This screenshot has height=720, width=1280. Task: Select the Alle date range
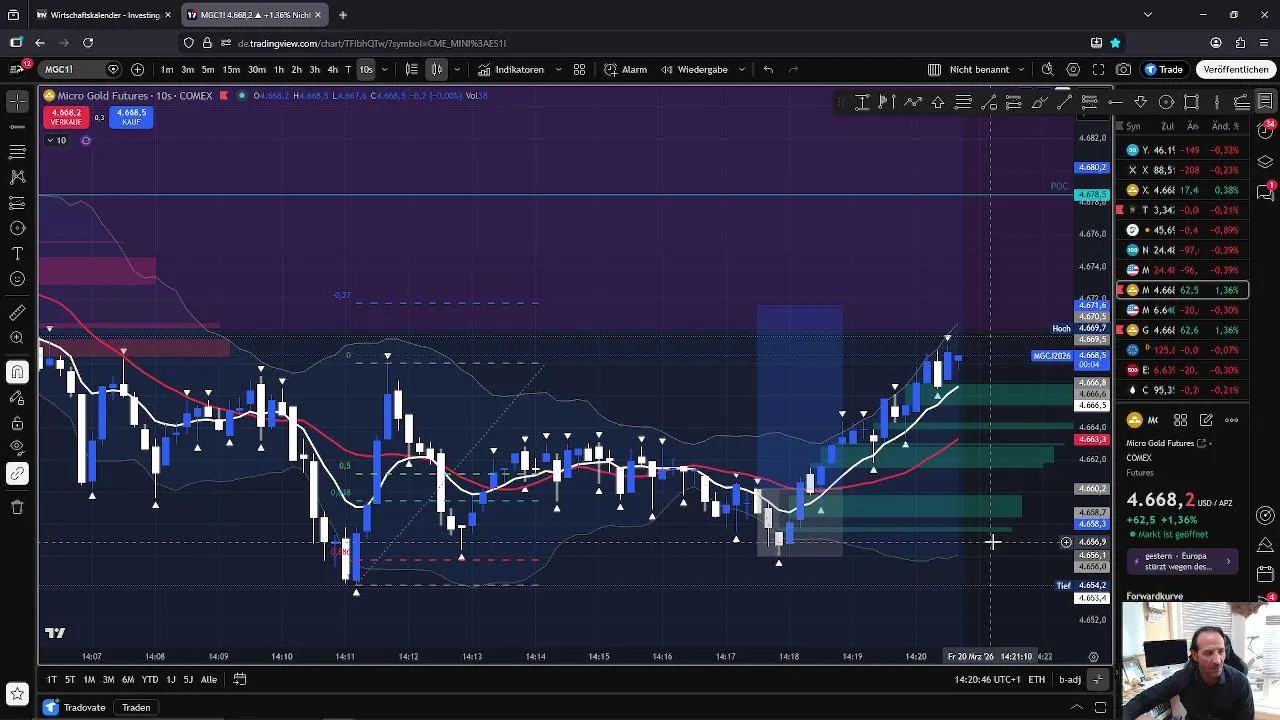point(208,679)
